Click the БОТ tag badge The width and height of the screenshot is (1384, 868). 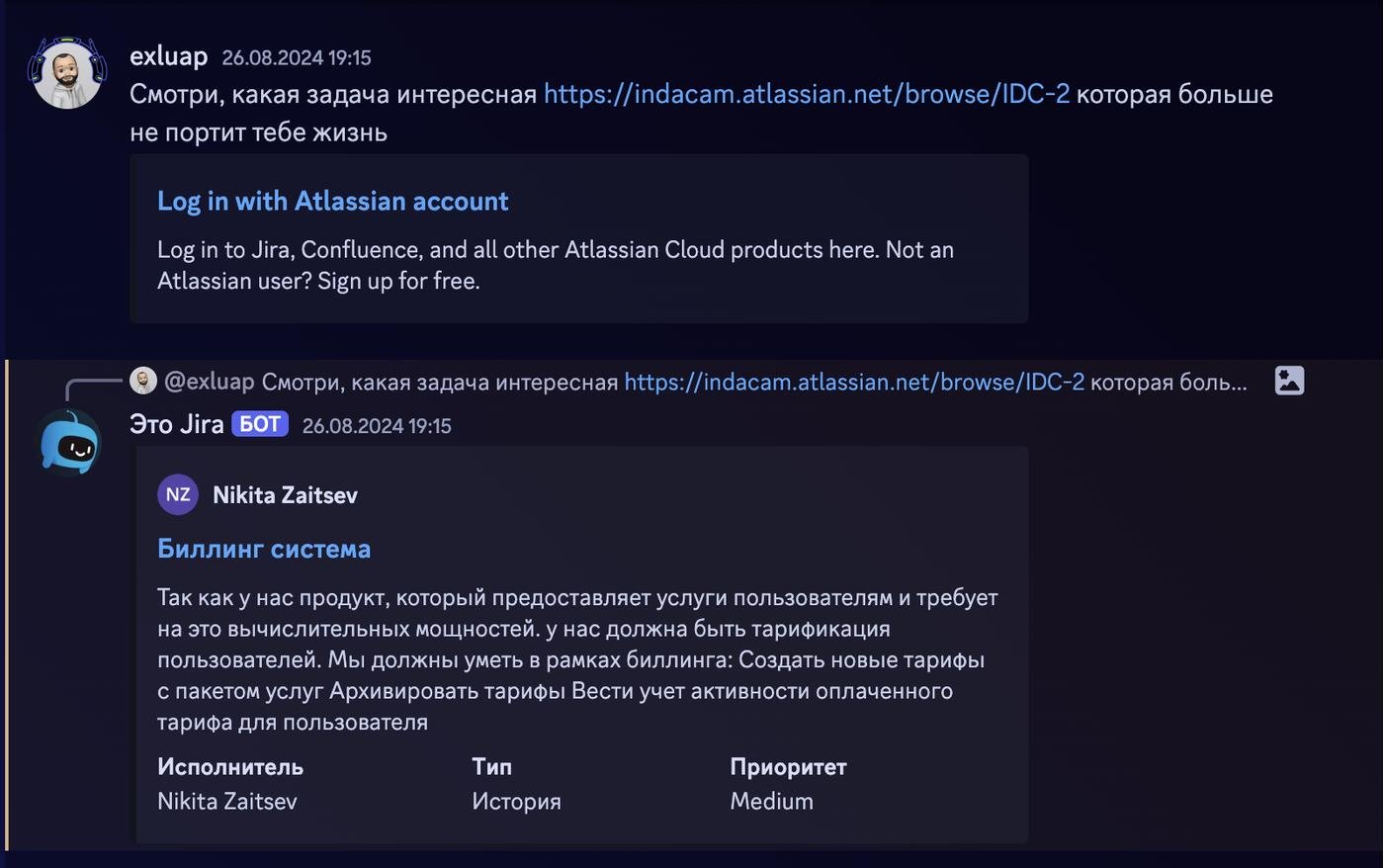coord(260,424)
